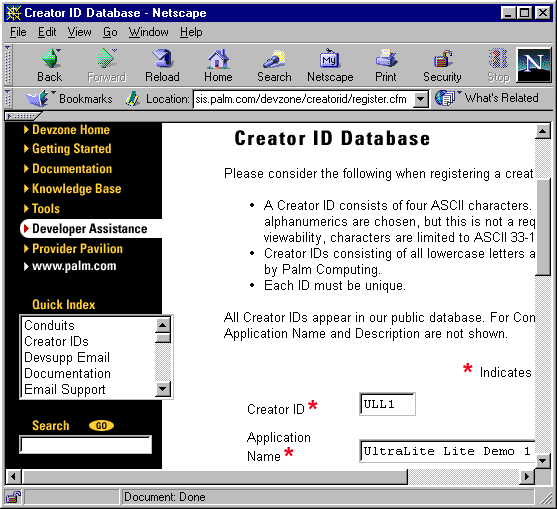
Task: Click the Netscape title bar icon
Action: point(14,13)
